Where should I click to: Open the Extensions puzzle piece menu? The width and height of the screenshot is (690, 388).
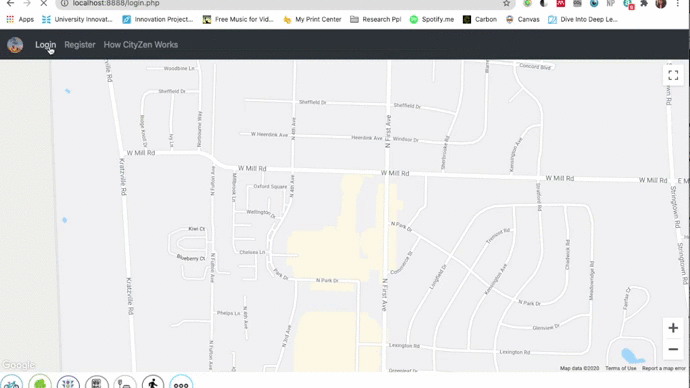tap(644, 4)
